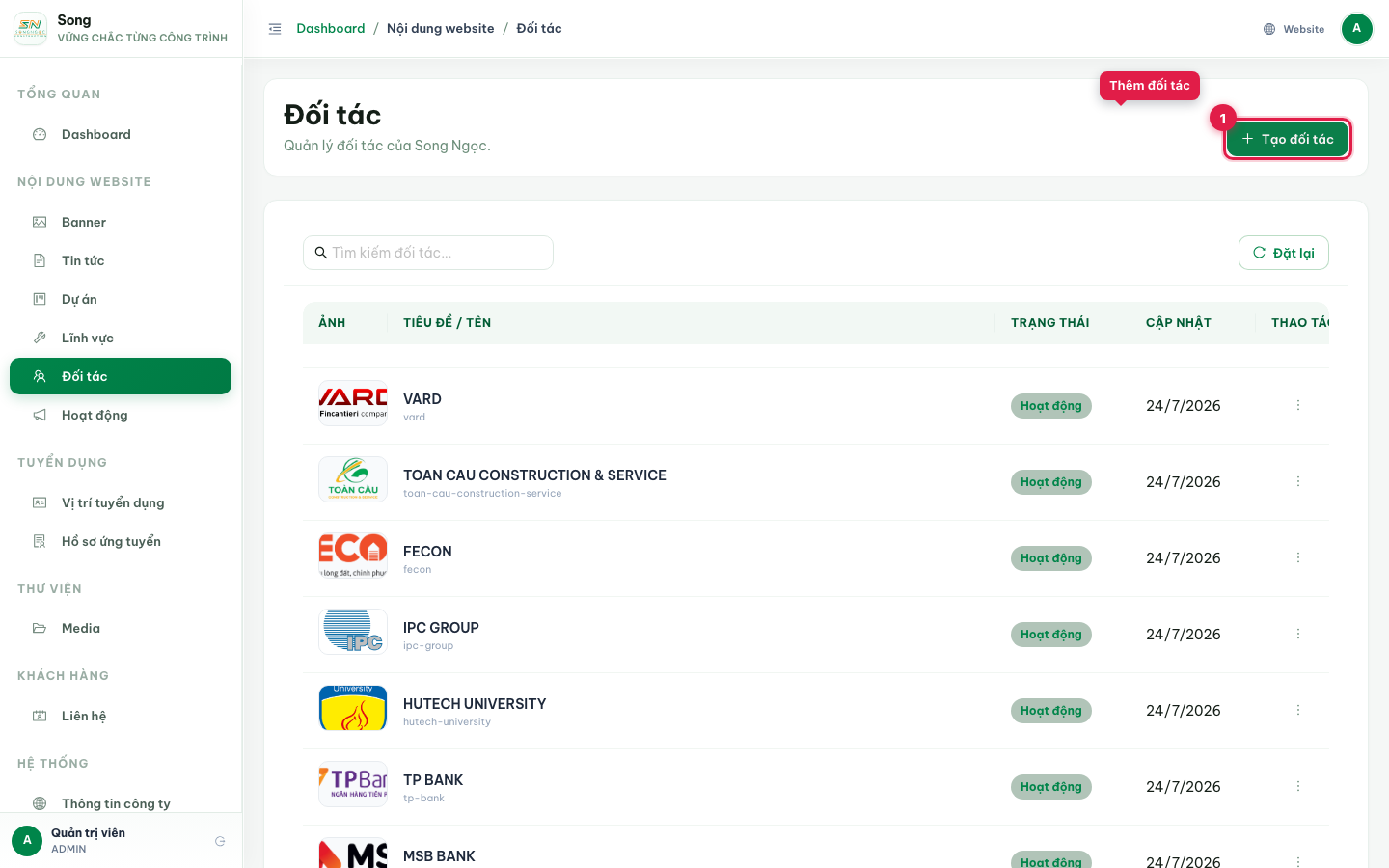Click the Đặt lại reset button
Image resolution: width=1389 pixels, height=868 pixels.
(1284, 253)
